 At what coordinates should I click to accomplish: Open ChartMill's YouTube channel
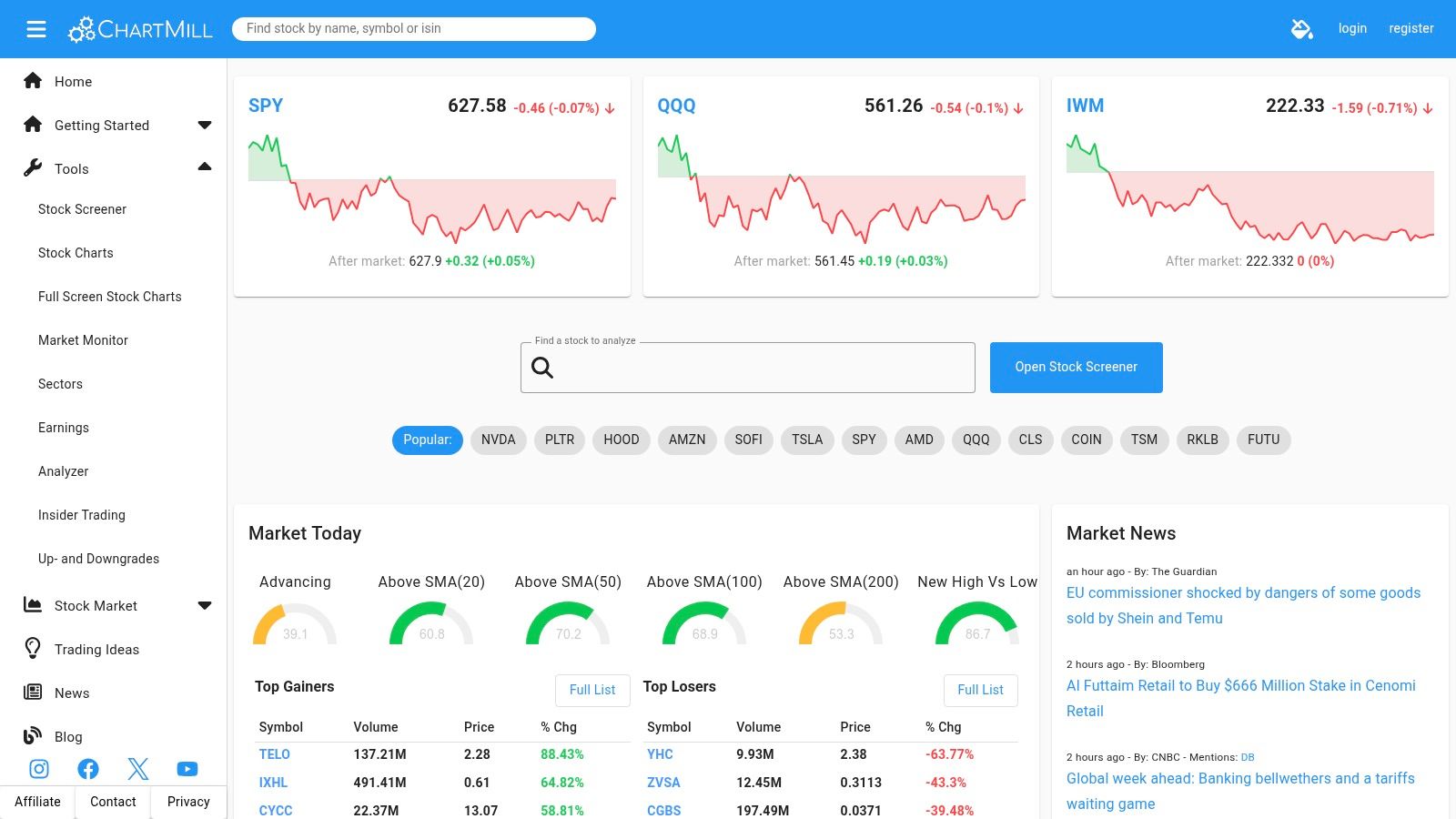(187, 769)
